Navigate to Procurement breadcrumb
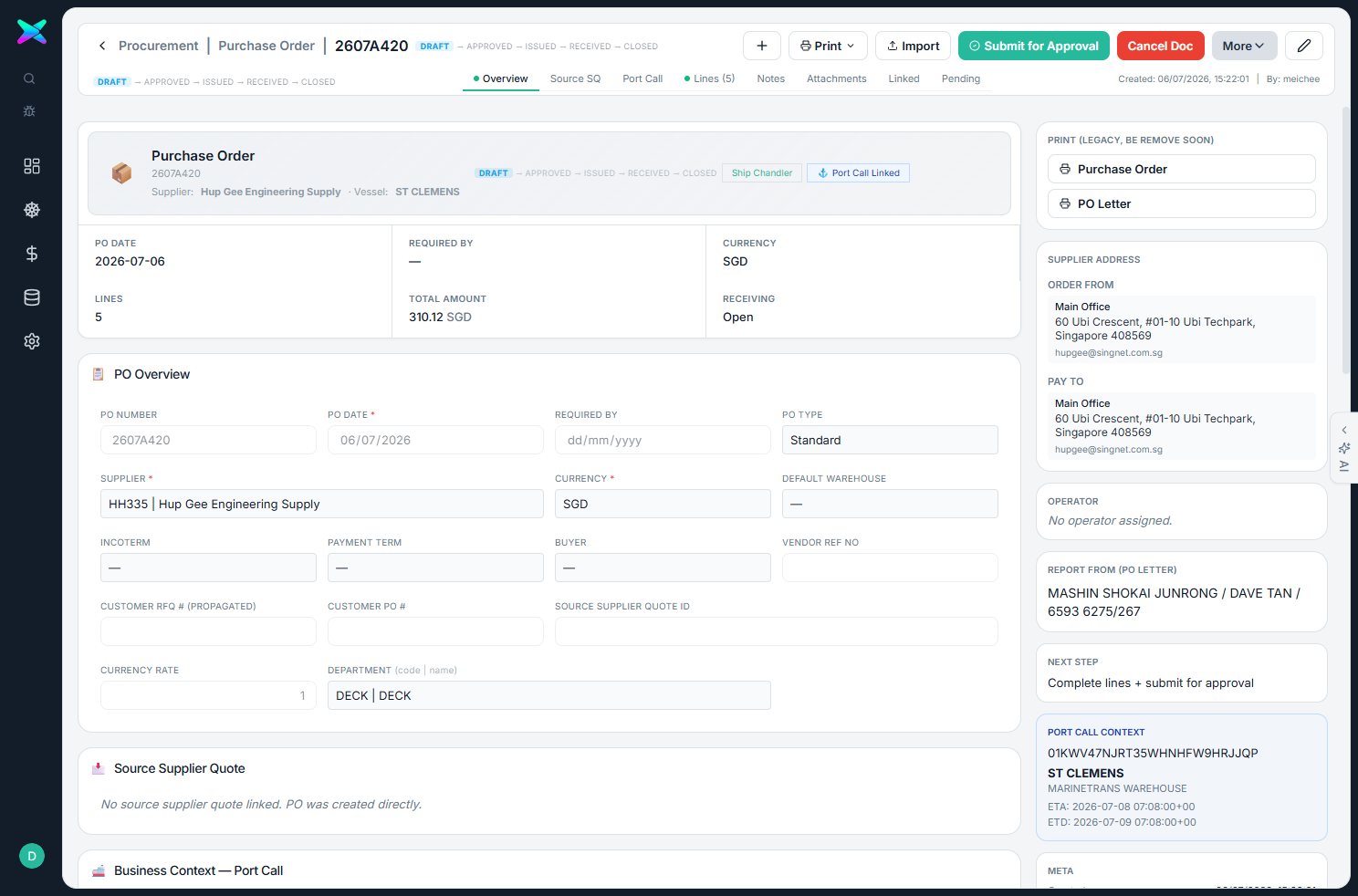Image resolution: width=1358 pixels, height=896 pixels. point(159,46)
